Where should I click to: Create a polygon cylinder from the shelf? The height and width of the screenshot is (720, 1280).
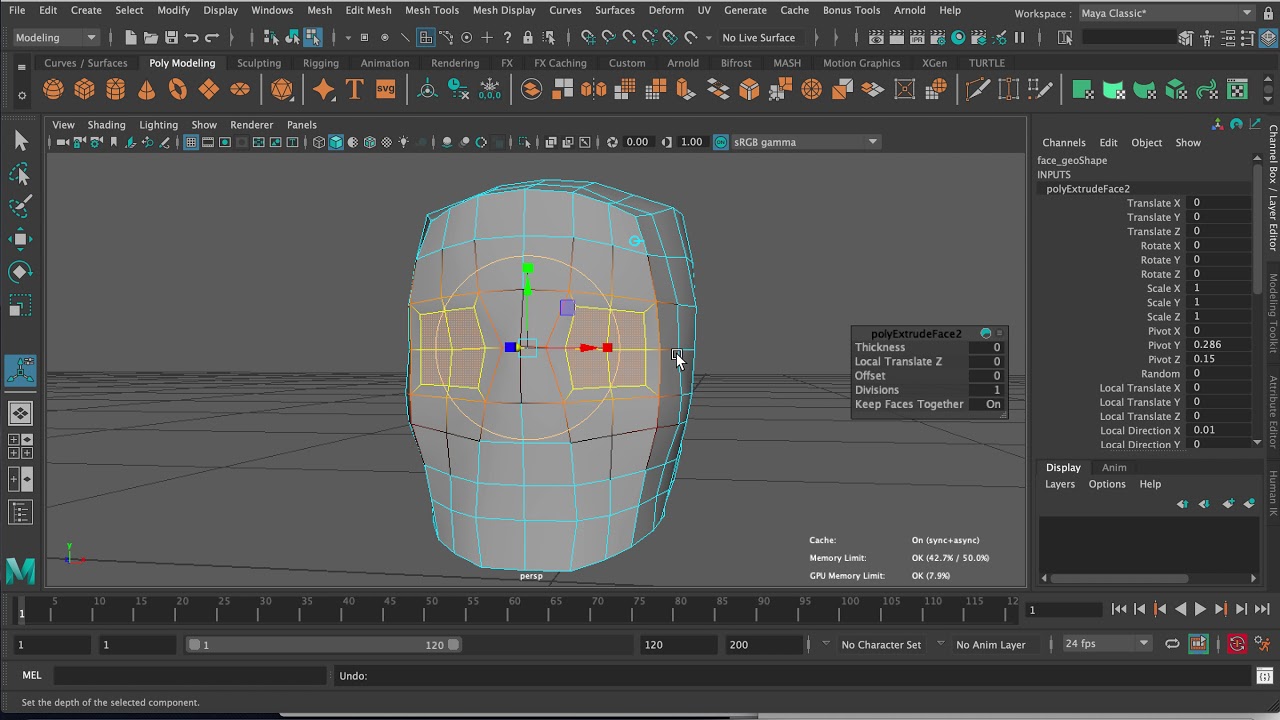pos(115,90)
